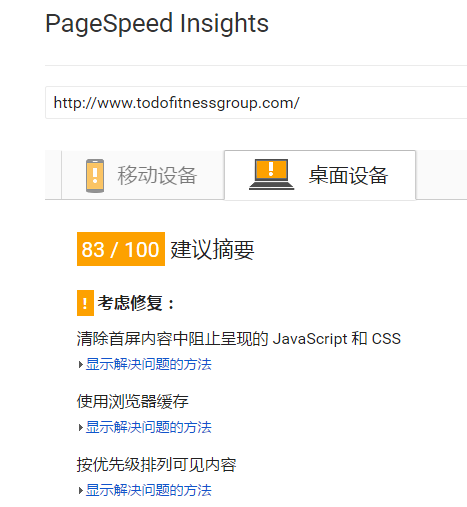Open 显示解决问题的方法 link under 按优先级排列可见内容

click(149, 490)
